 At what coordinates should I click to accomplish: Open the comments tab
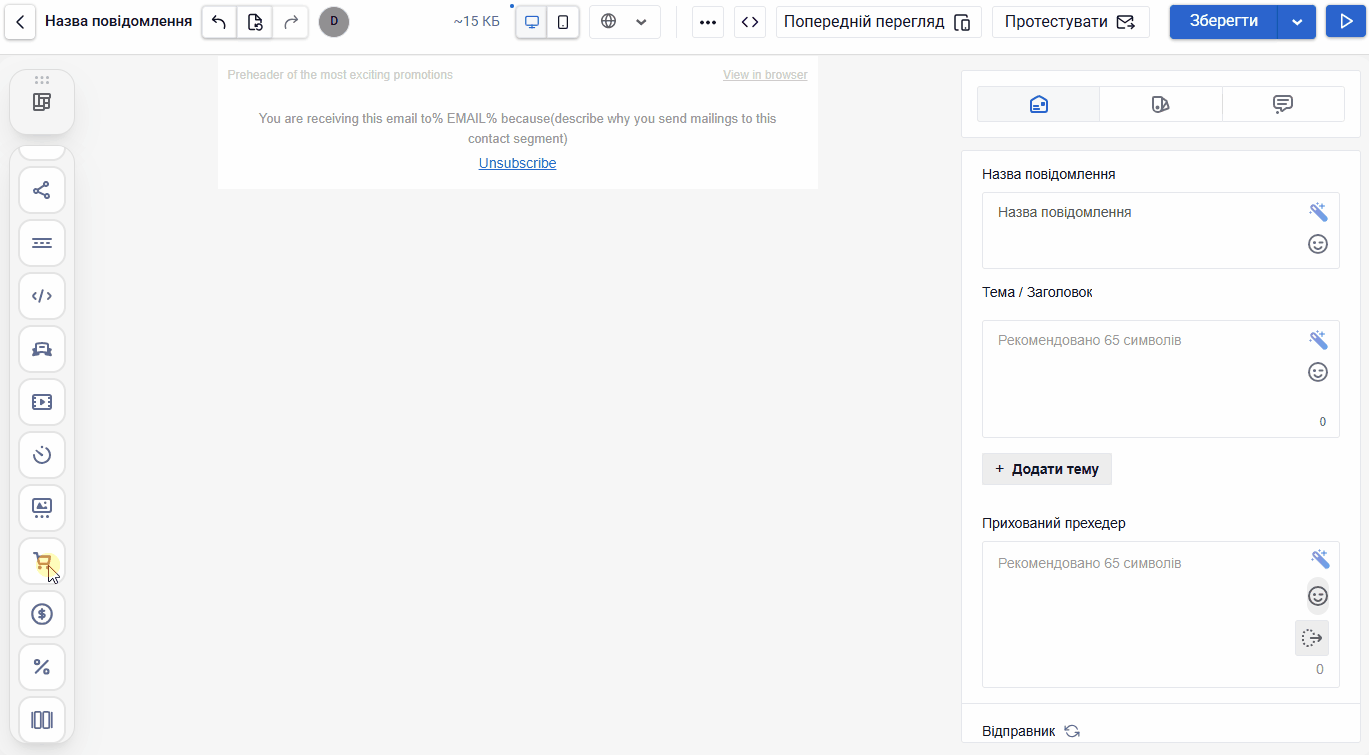1283,104
